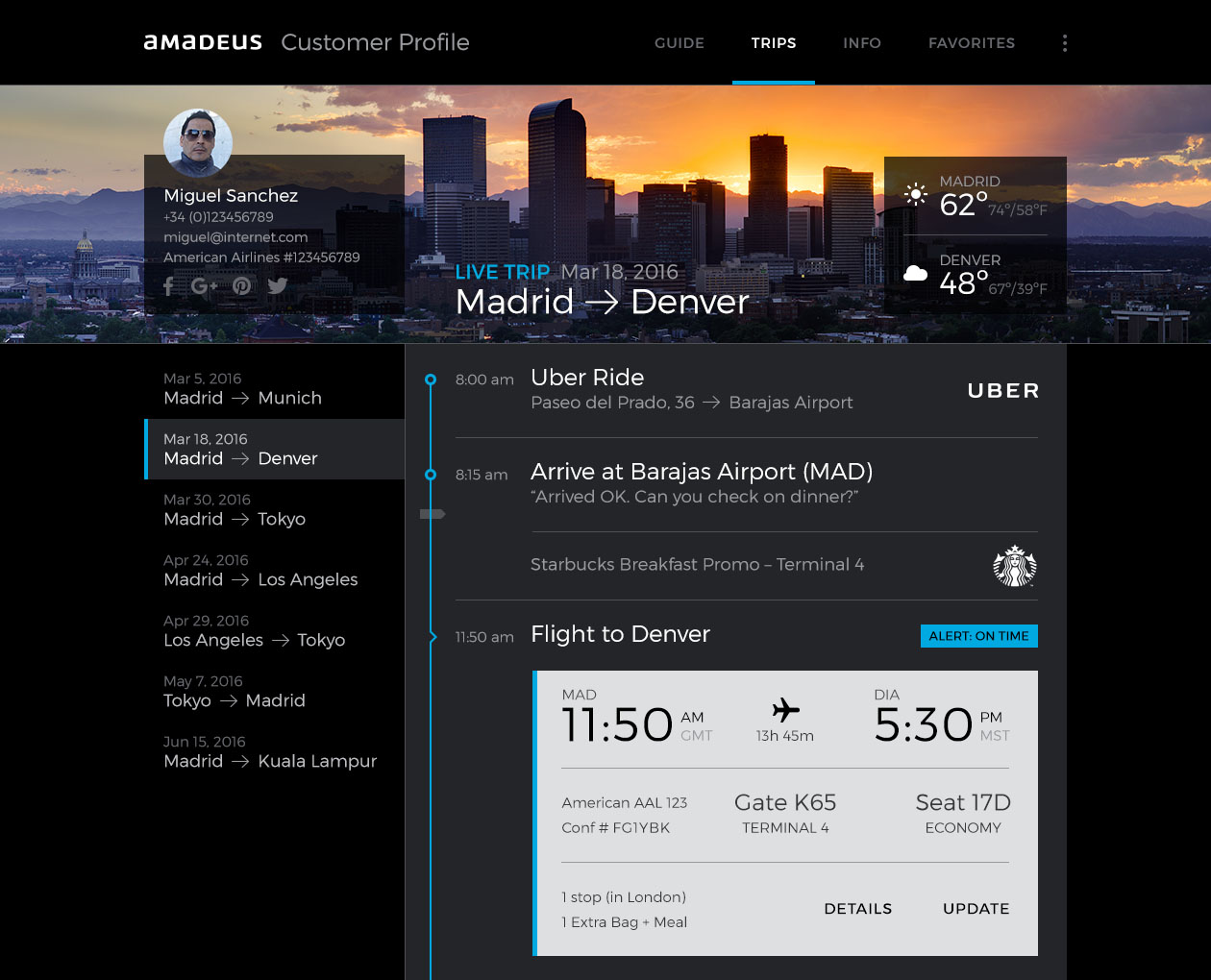Click the LIVE TRIP label
This screenshot has height=980, width=1211.
click(503, 272)
